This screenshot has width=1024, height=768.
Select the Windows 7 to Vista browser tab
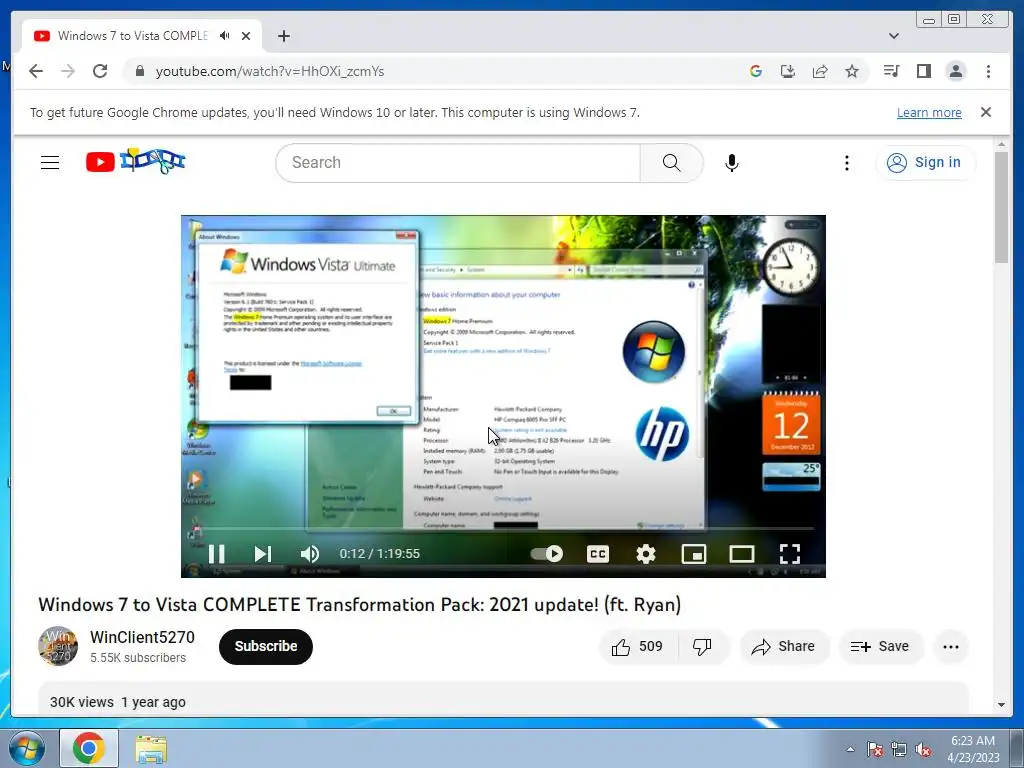point(142,36)
